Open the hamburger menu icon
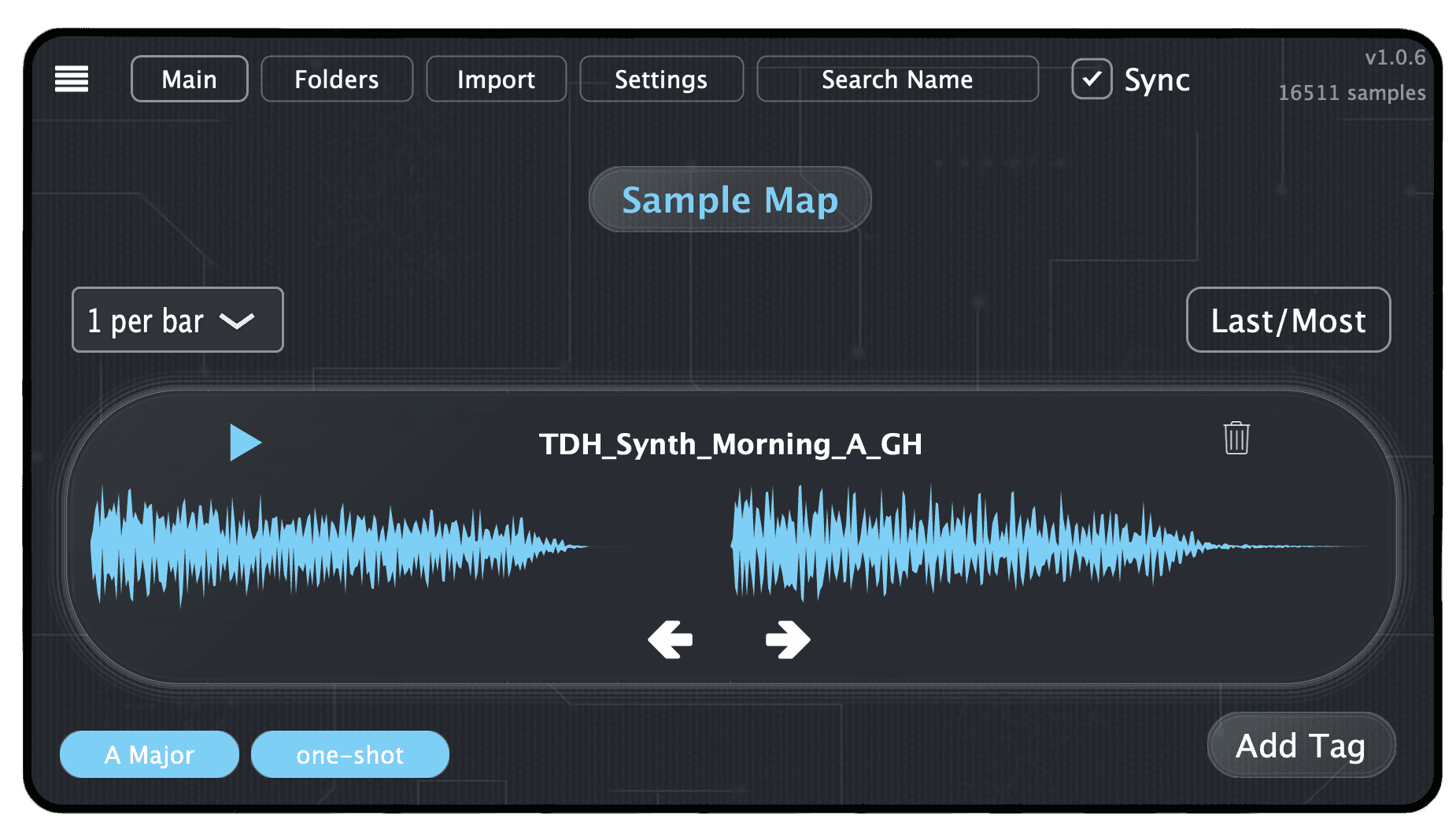The width and height of the screenshot is (1456, 833). (x=71, y=79)
